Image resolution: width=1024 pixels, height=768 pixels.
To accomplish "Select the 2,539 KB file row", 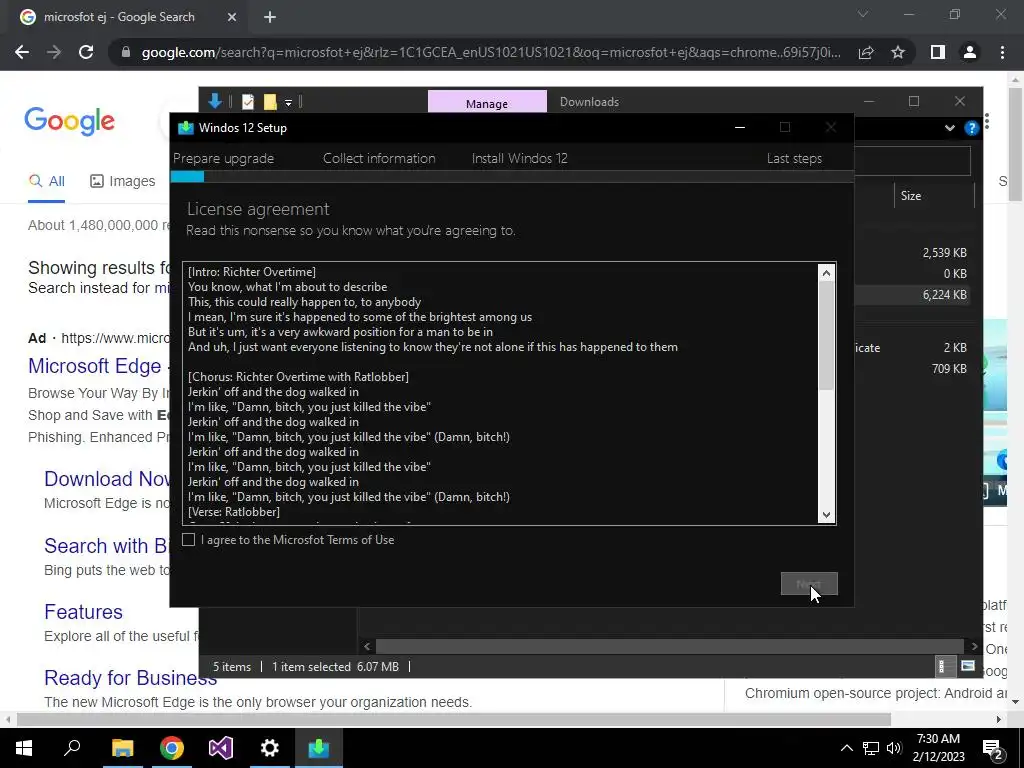I will coord(912,253).
